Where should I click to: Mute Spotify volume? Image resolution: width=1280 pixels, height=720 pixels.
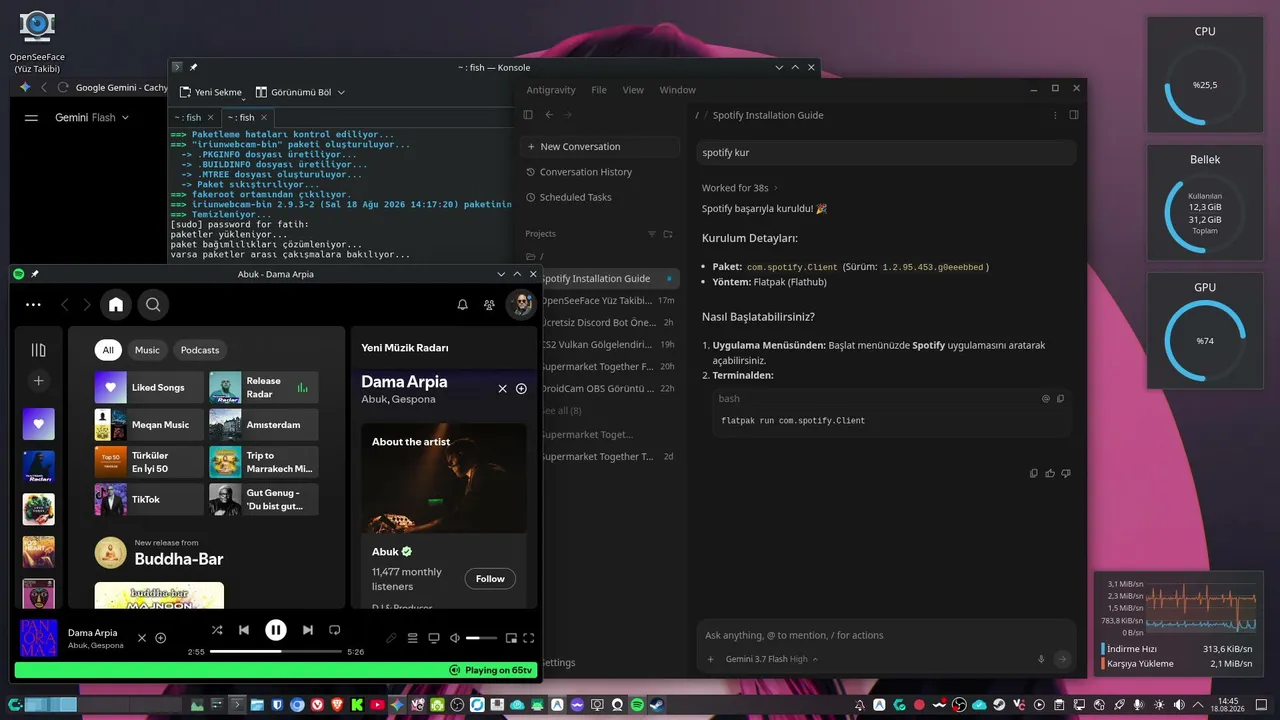click(x=455, y=638)
